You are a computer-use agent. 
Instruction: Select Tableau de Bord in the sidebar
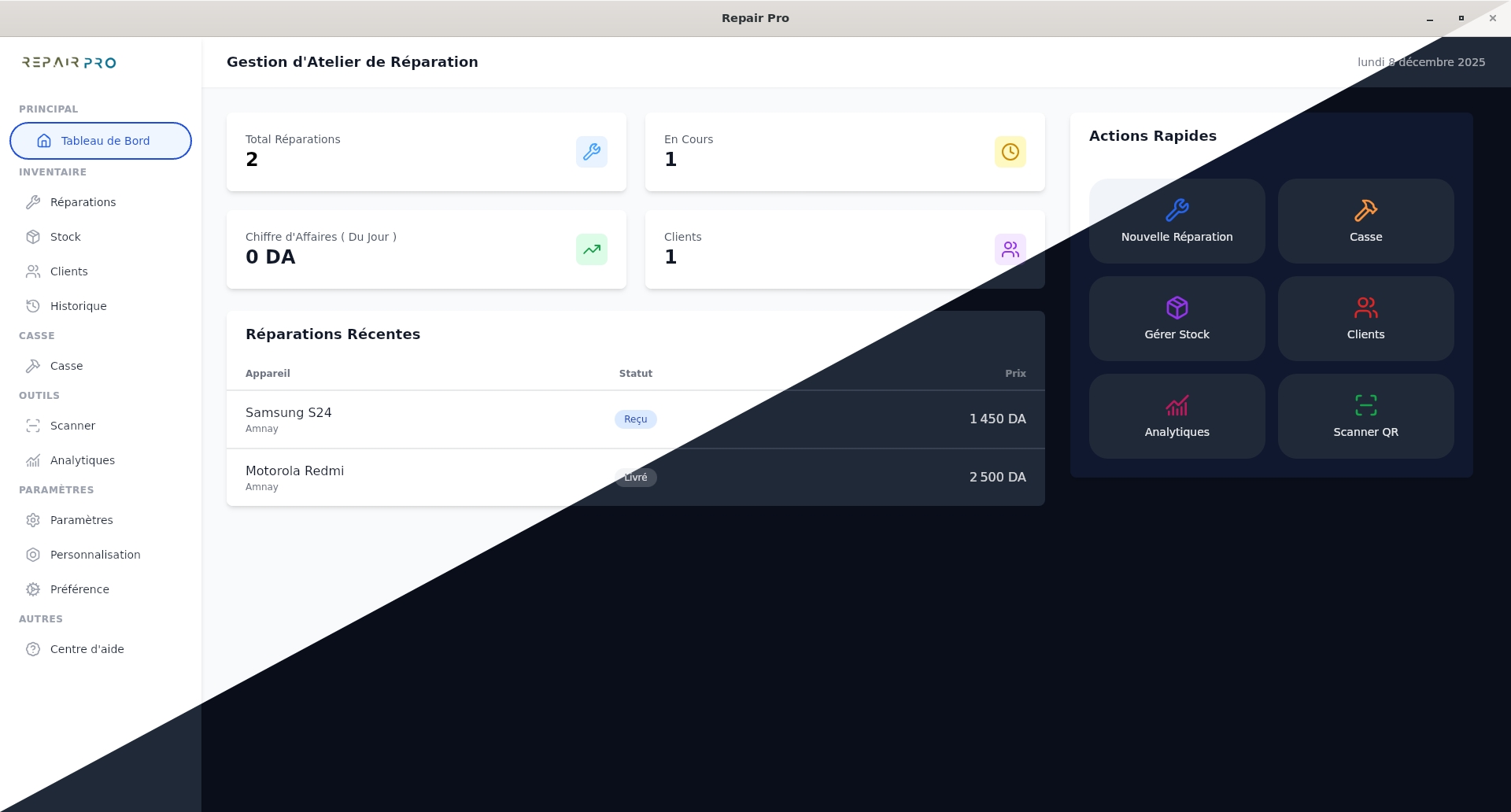point(100,141)
